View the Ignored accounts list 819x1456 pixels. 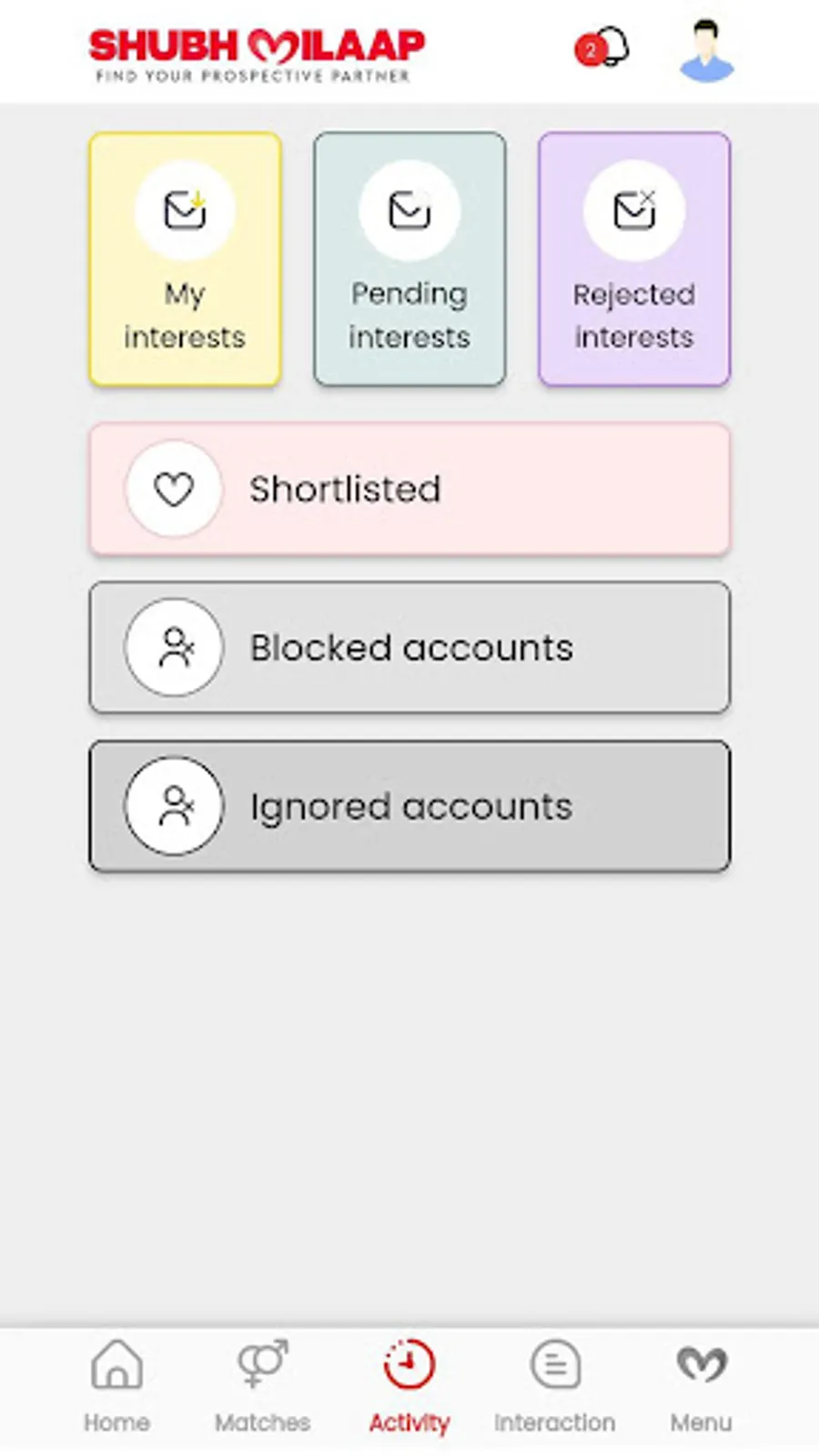tap(411, 807)
